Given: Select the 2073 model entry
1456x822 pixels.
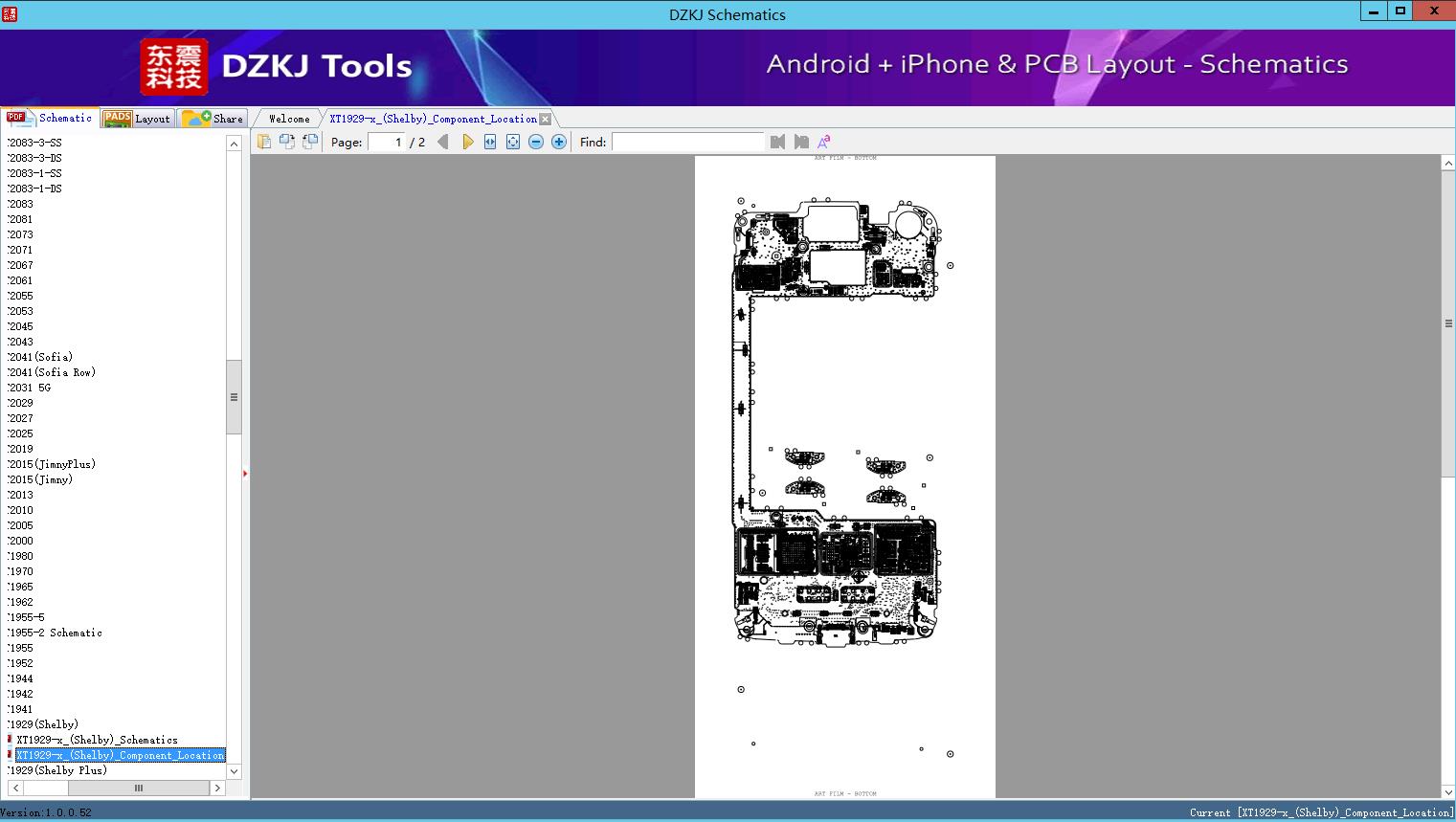Looking at the screenshot, I should pyautogui.click(x=20, y=234).
